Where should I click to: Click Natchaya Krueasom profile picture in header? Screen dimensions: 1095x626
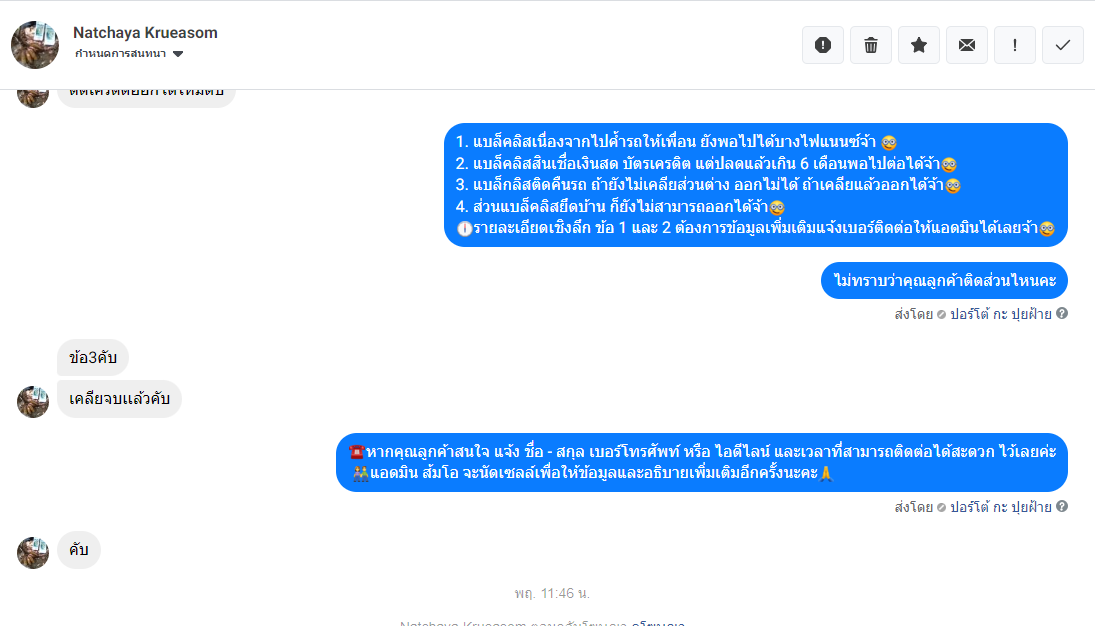pyautogui.click(x=35, y=45)
